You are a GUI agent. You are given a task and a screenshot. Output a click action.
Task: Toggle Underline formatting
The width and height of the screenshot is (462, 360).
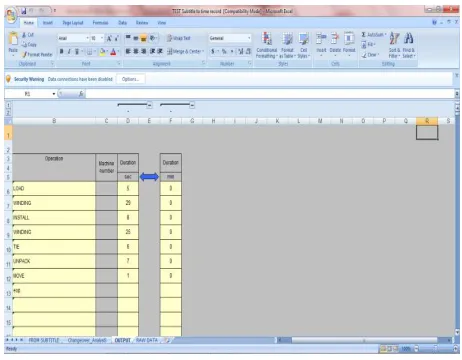(x=77, y=52)
